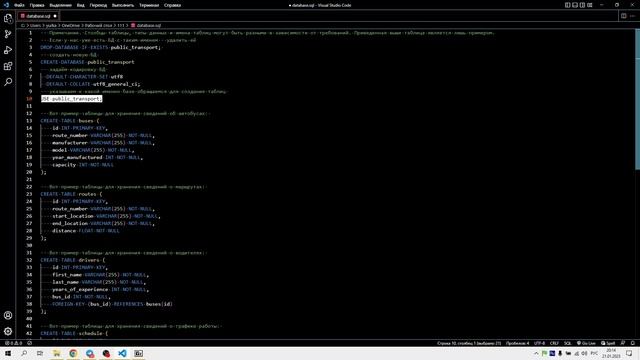Open the Правка menu

(x=37, y=5)
